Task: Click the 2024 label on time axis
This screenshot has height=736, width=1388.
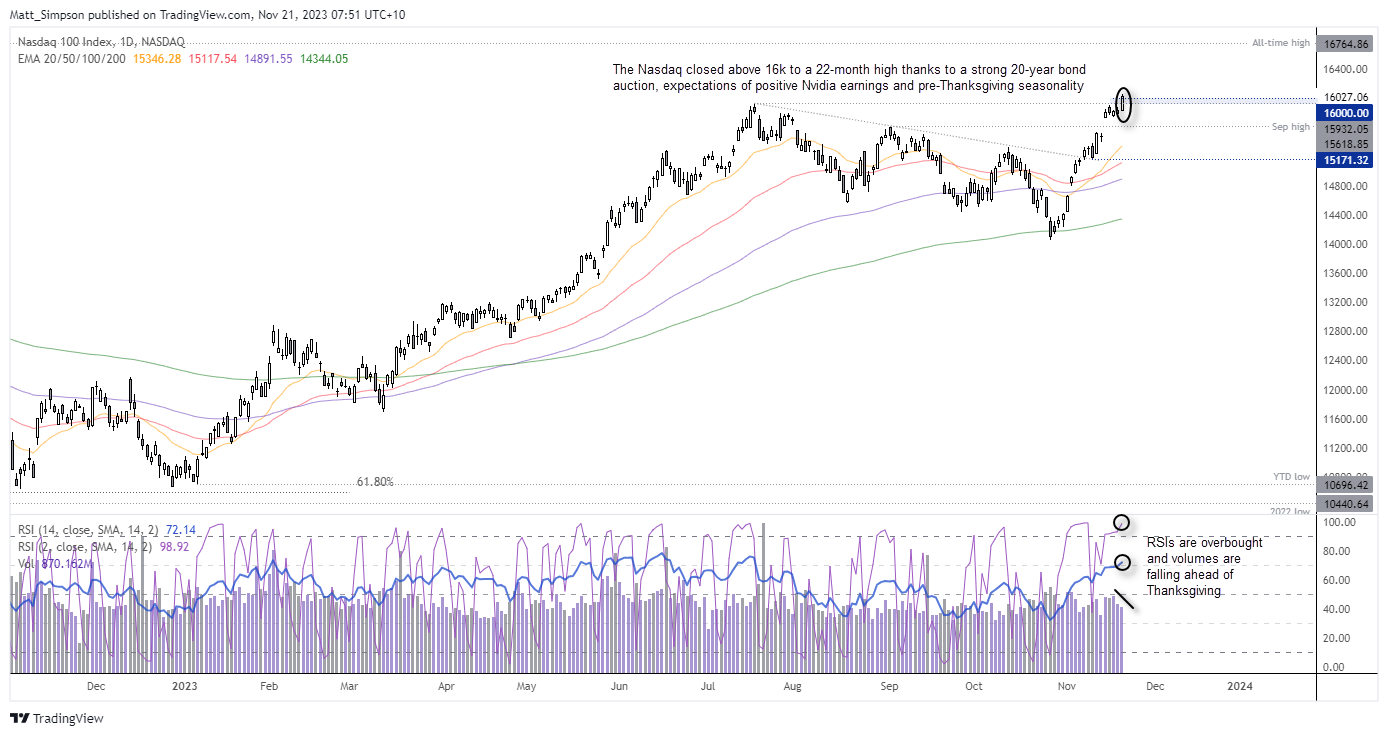Action: [x=1239, y=686]
